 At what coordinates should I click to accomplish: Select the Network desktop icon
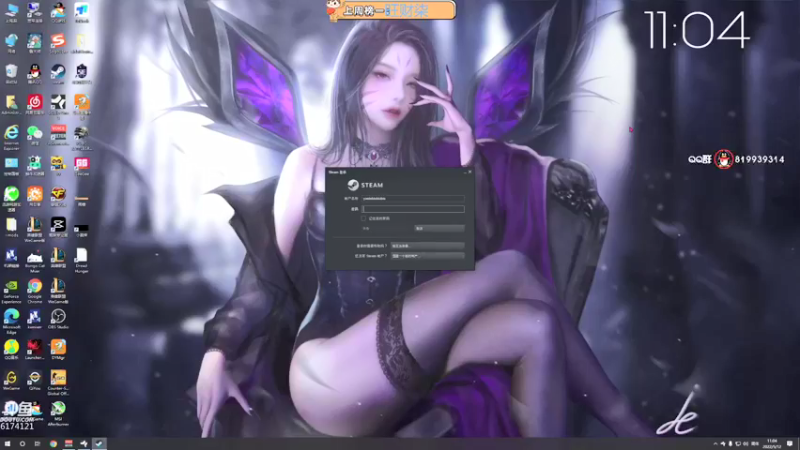click(x=11, y=43)
